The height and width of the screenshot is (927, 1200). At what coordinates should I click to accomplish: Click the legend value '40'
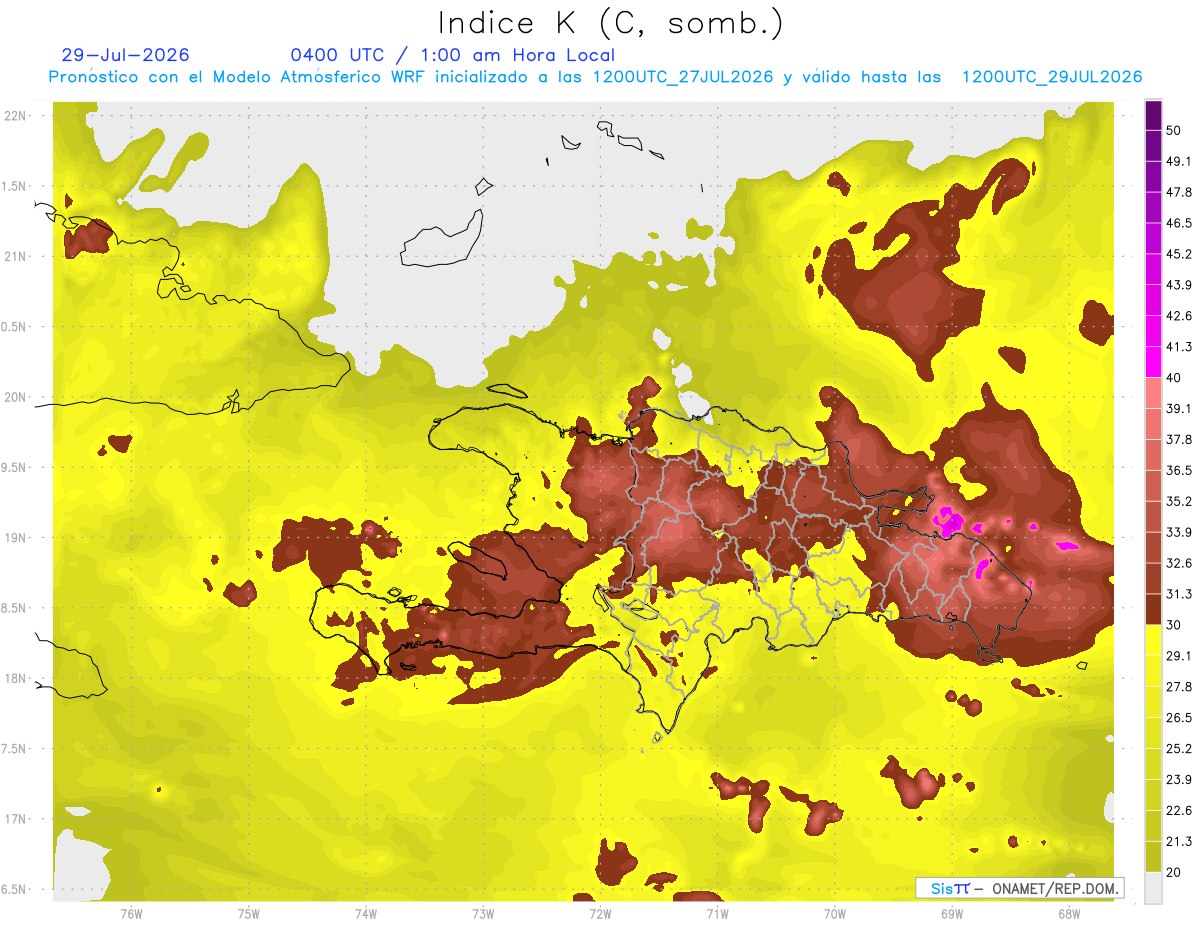click(x=1174, y=377)
